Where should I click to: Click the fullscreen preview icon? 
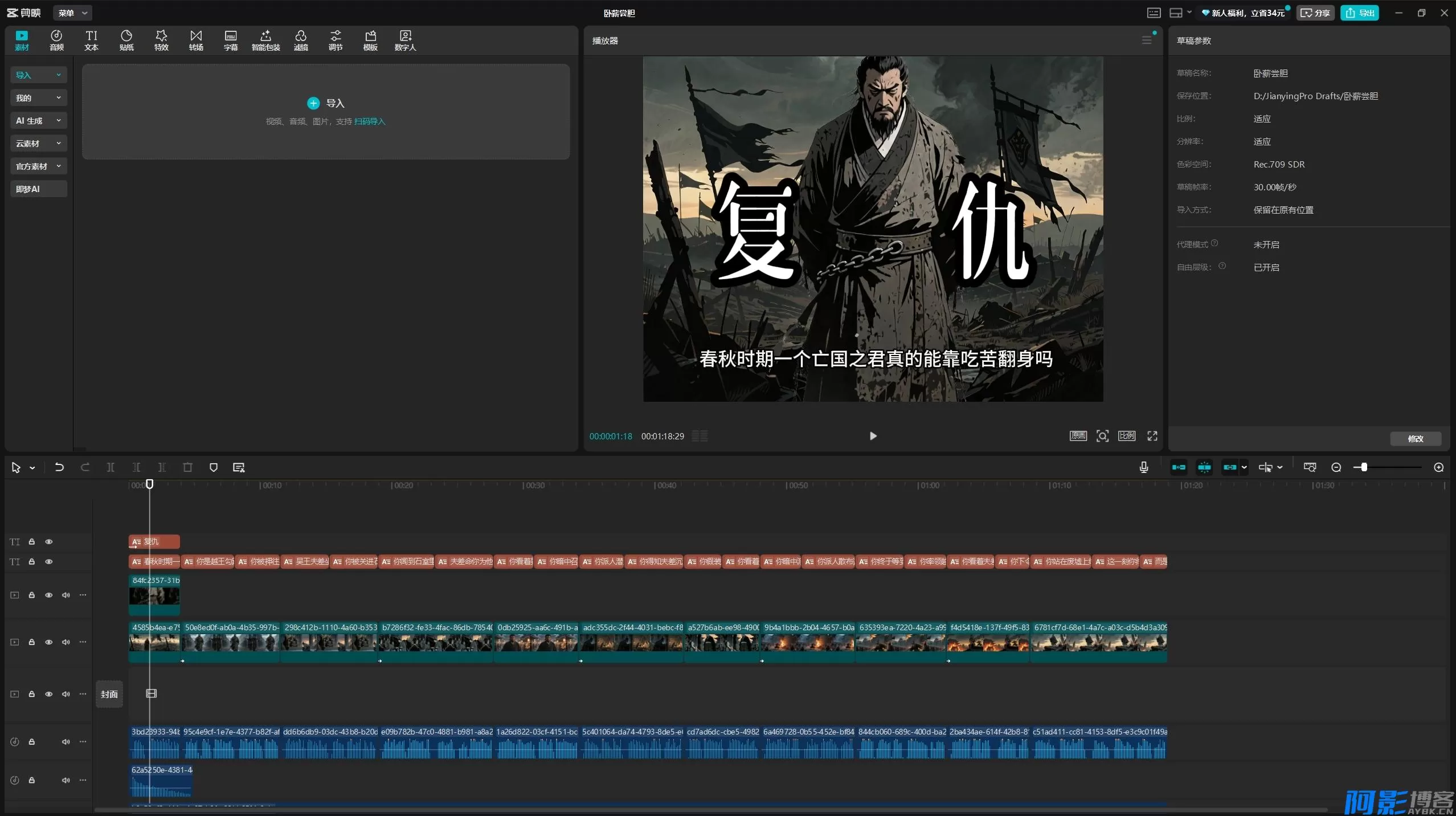1152,436
